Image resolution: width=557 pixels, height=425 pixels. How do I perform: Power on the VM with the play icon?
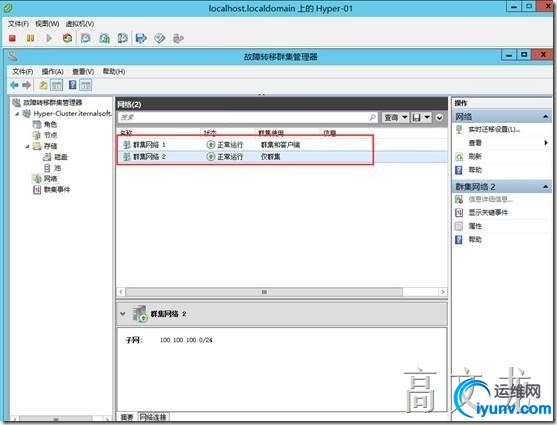click(x=49, y=38)
